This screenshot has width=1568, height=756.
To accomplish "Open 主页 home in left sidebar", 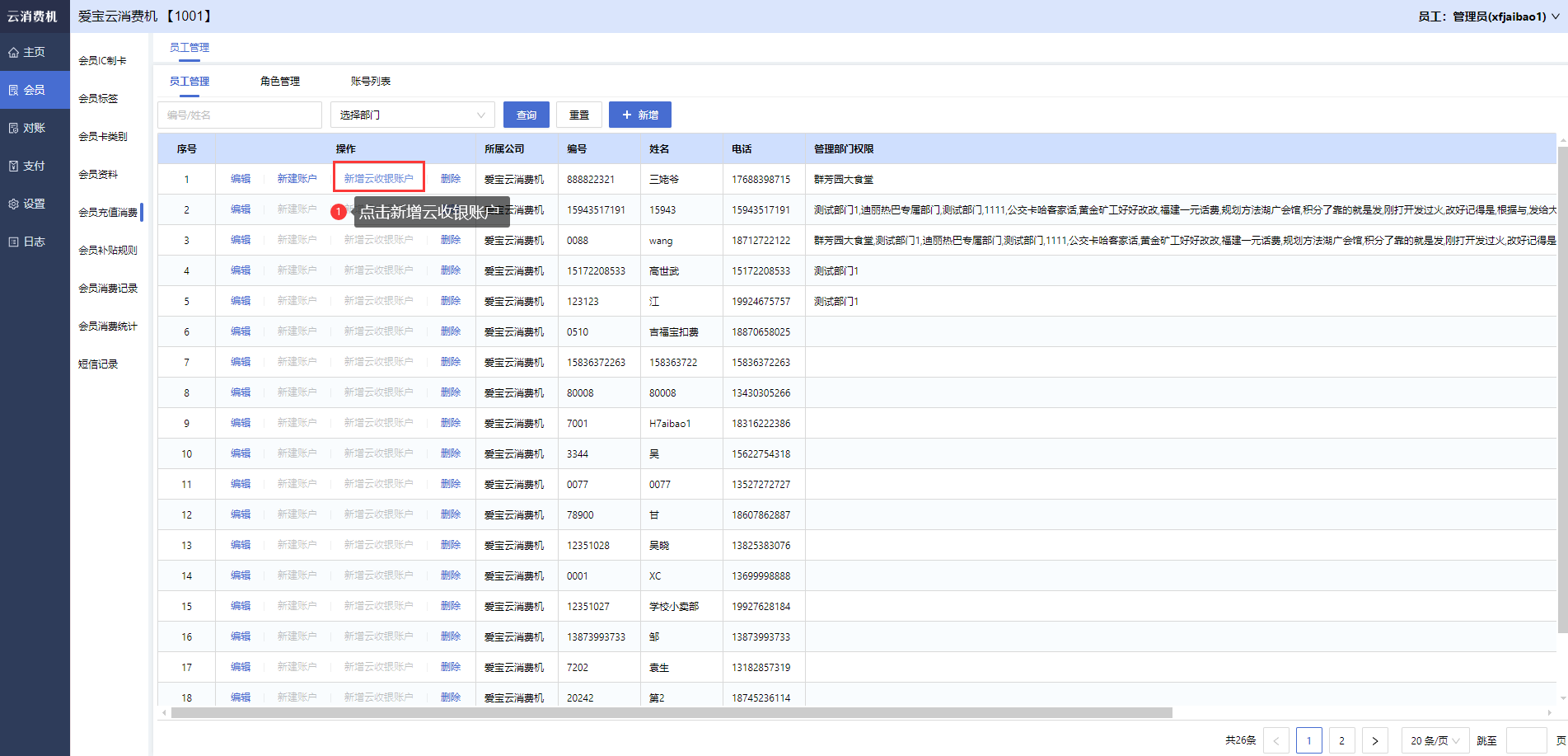I will click(35, 52).
